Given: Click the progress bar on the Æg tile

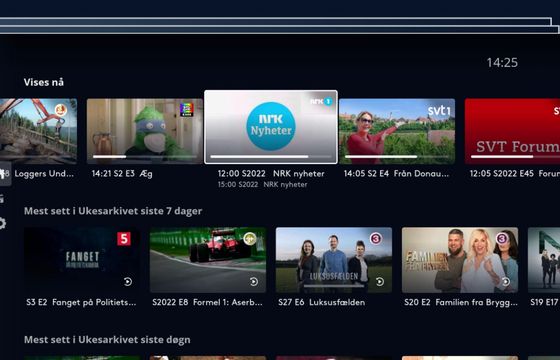Looking at the screenshot, I should [x=145, y=156].
